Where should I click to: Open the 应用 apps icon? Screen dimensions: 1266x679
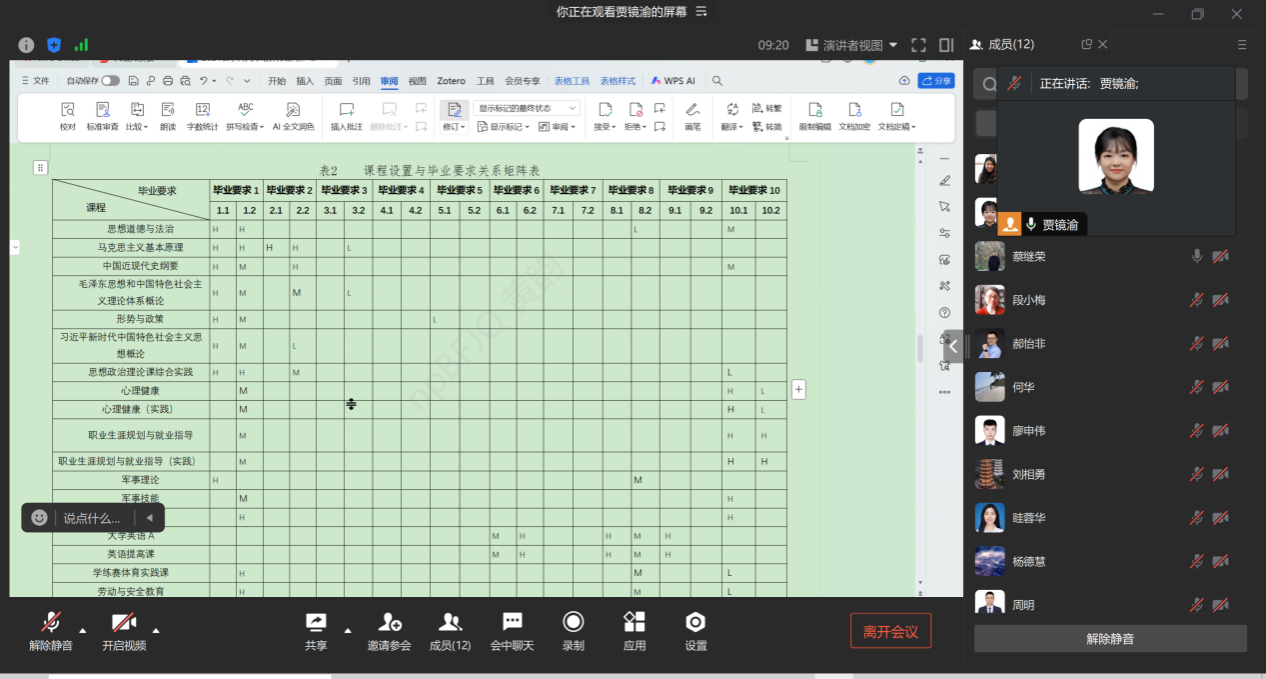pyautogui.click(x=634, y=623)
